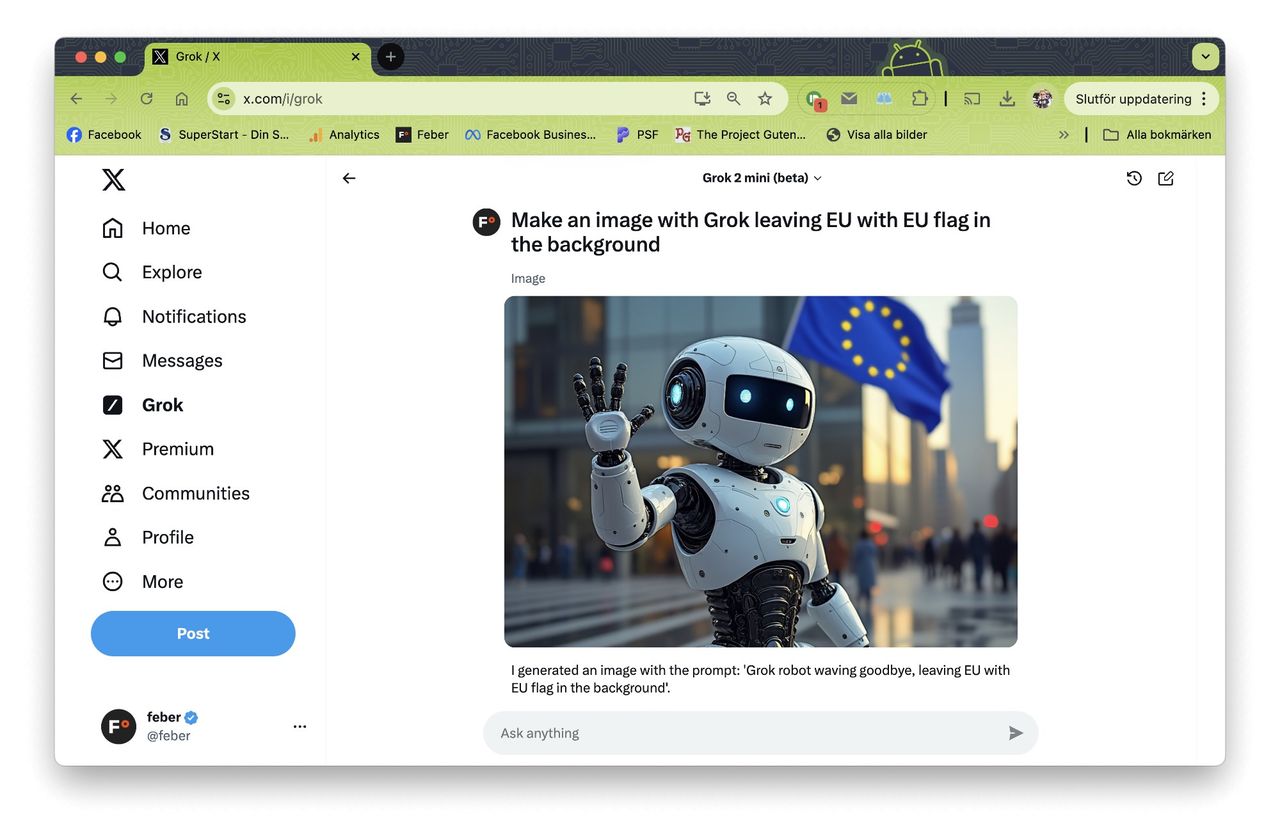This screenshot has height=838, width=1280.
Task: Click the back arrow in Grok
Action: tap(349, 178)
